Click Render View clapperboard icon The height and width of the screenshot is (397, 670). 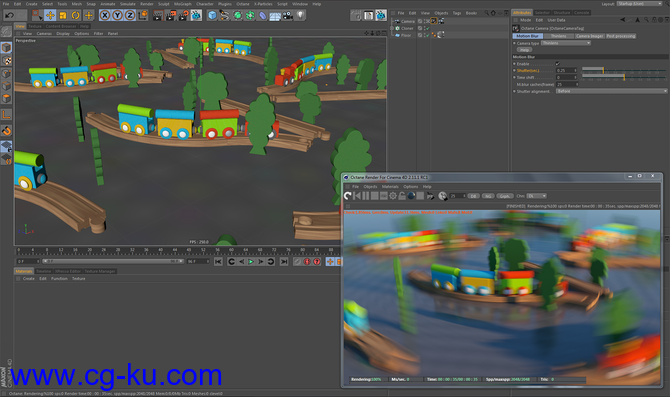coord(158,16)
